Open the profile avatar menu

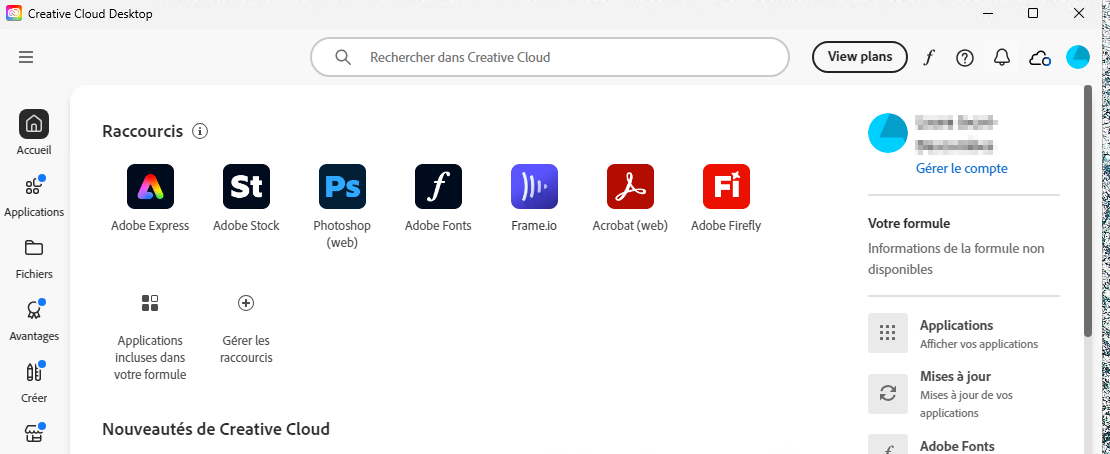(x=1077, y=57)
